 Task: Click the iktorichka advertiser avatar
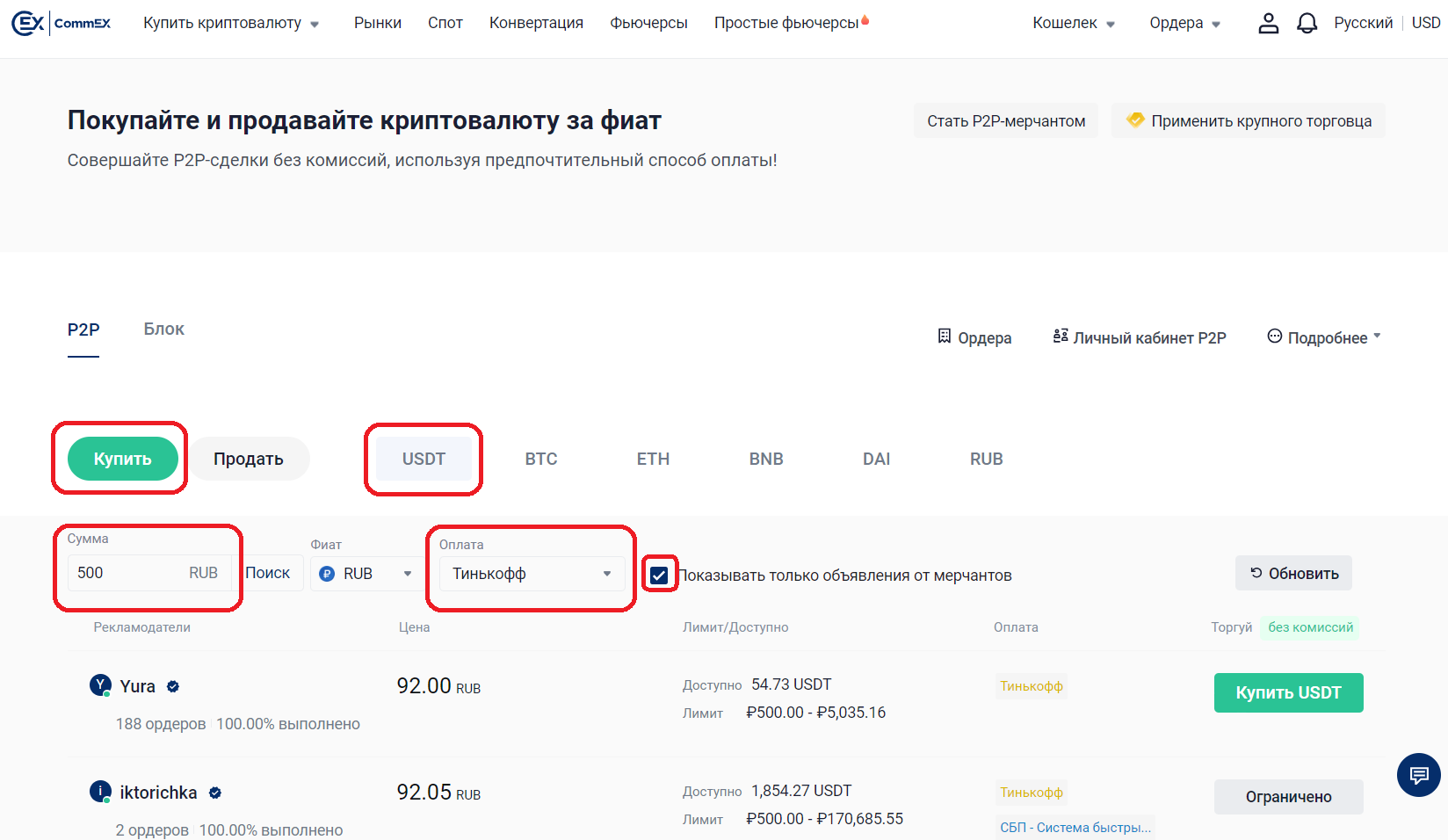tap(101, 792)
